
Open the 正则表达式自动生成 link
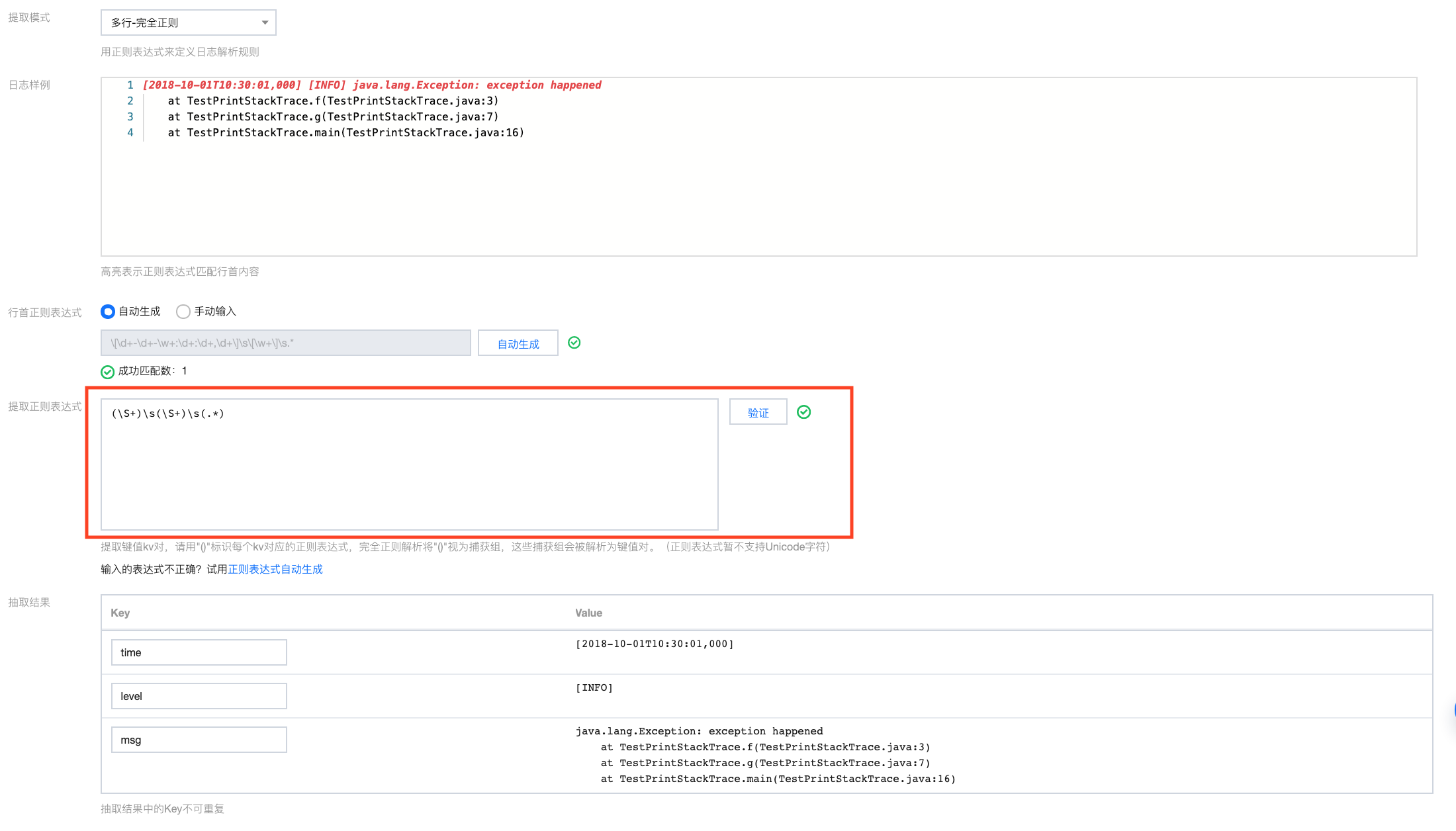(275, 569)
